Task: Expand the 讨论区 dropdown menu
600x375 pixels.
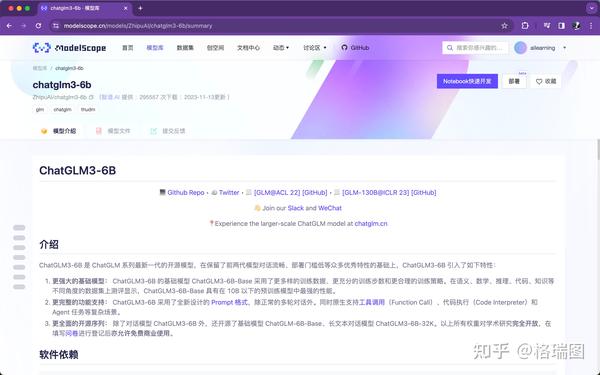Action: click(315, 48)
